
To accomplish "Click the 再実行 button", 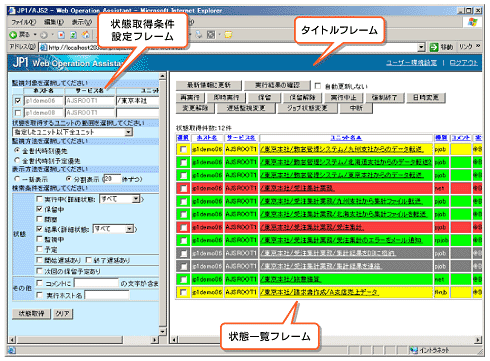I will pyautogui.click(x=190, y=97).
